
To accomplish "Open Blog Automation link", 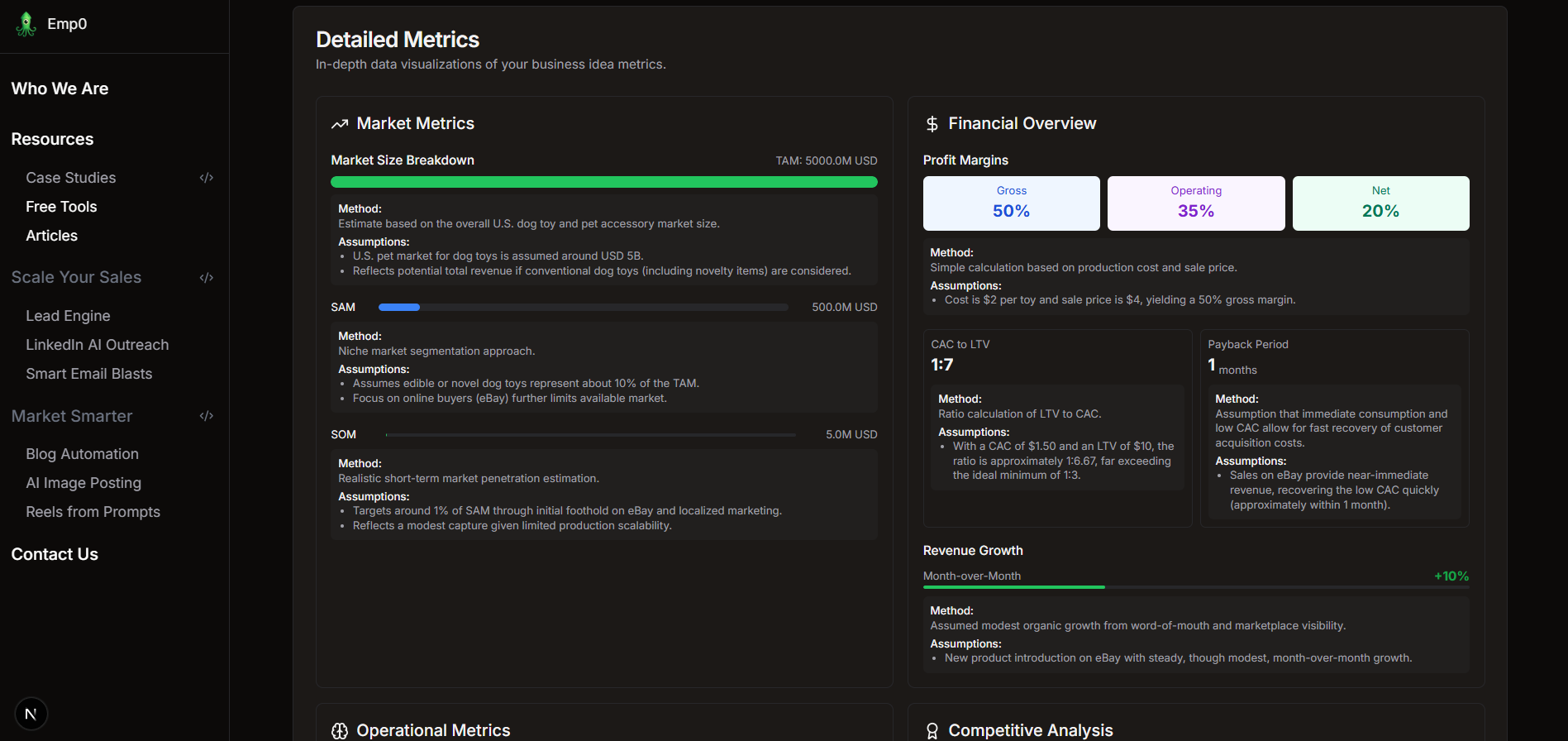I will click(x=82, y=454).
